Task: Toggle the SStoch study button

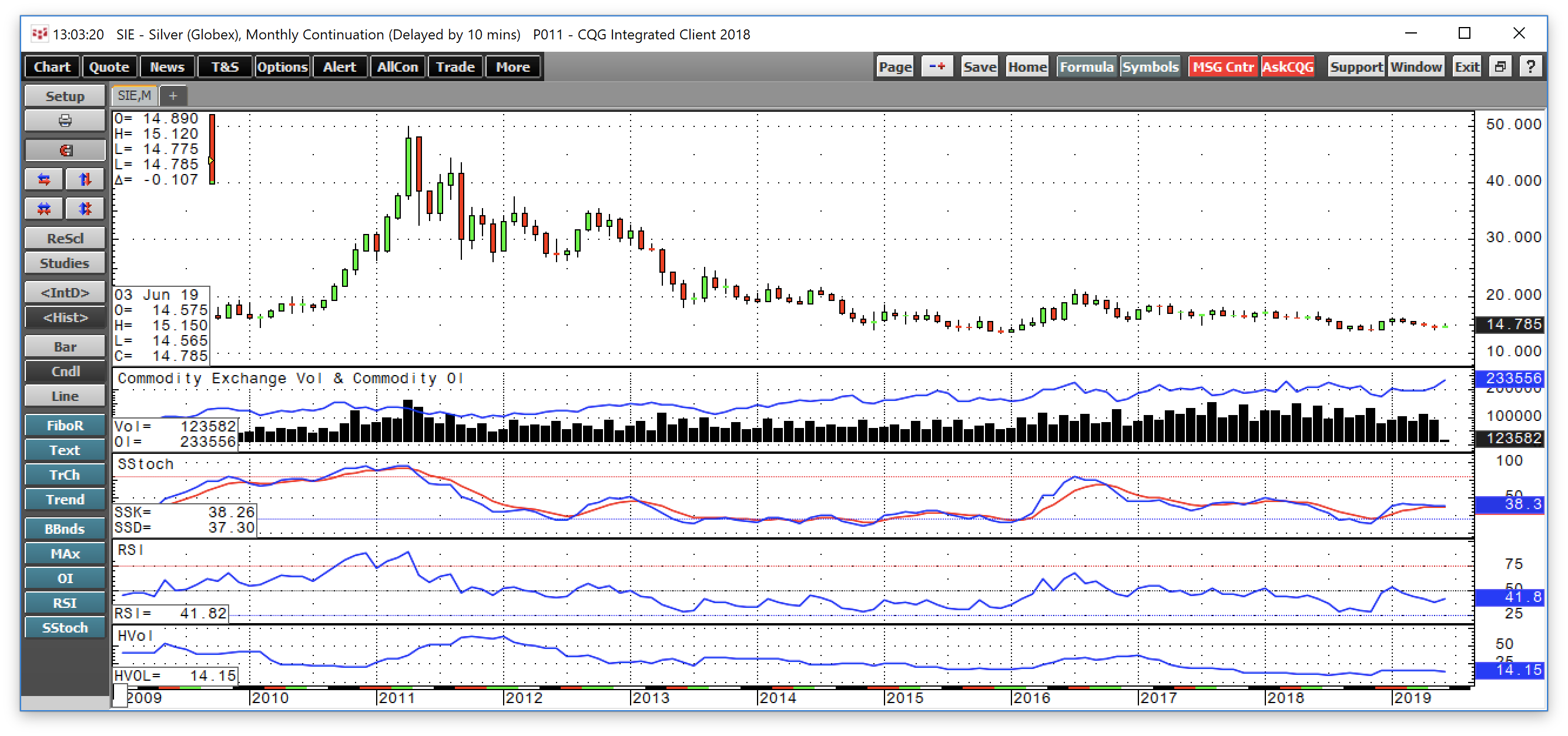Action: point(65,628)
